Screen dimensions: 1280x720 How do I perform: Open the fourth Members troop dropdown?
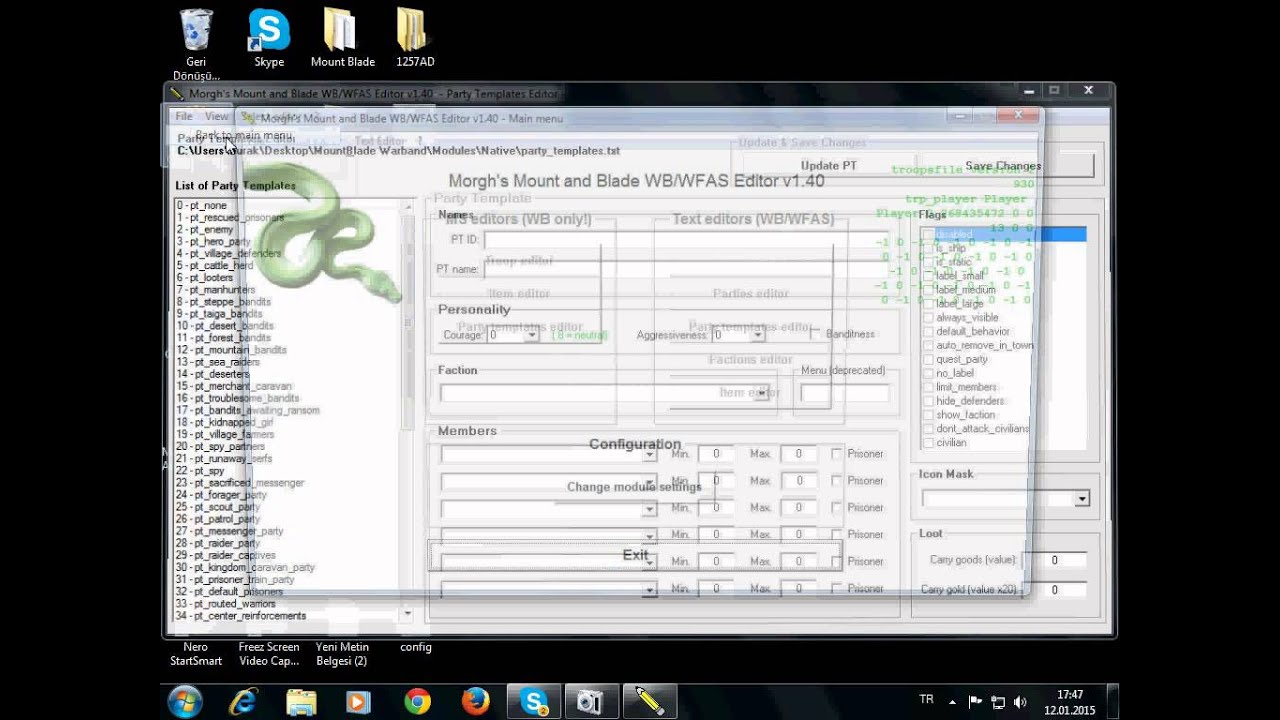click(649, 535)
